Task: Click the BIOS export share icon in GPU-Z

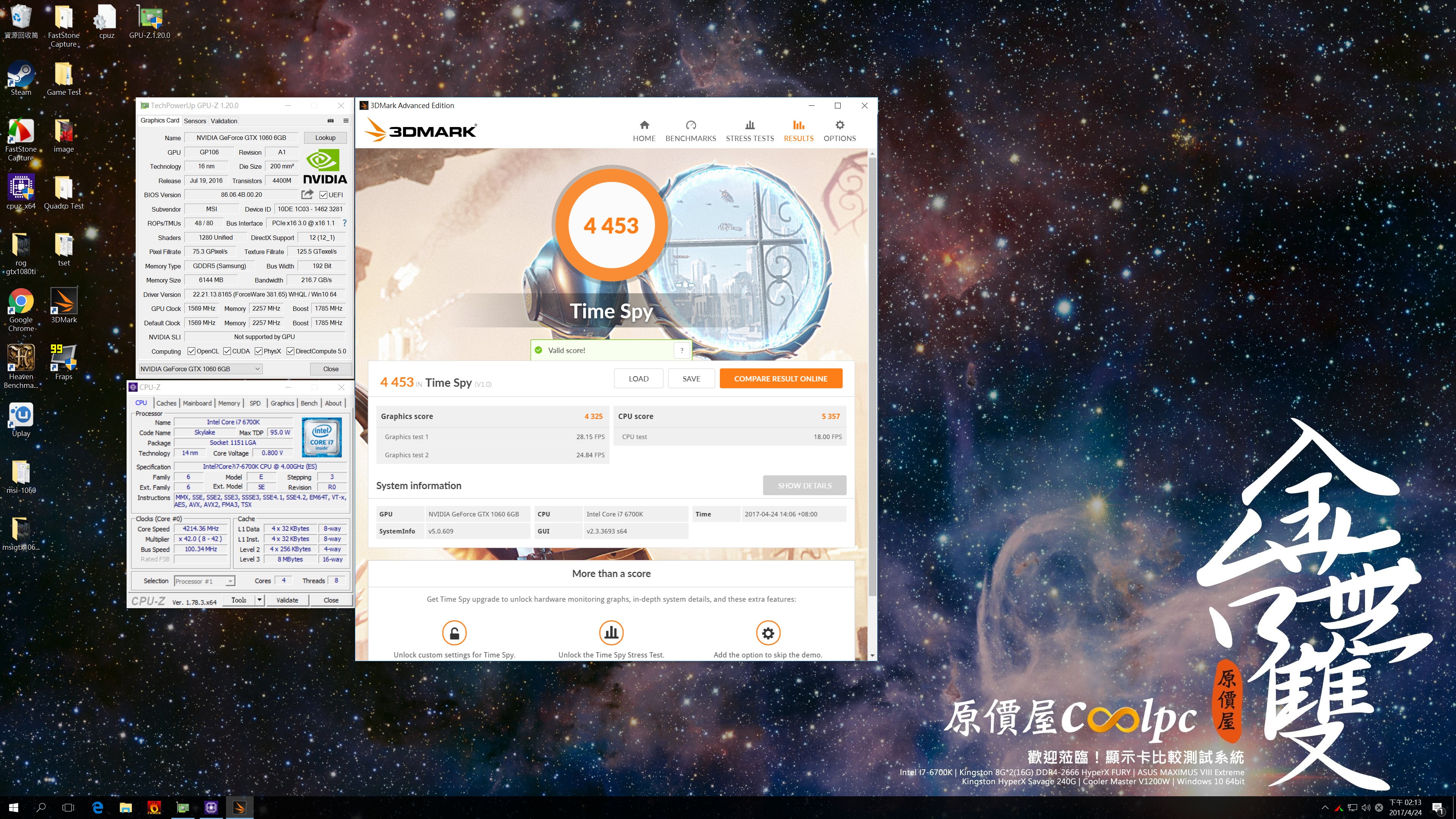Action: pyautogui.click(x=307, y=195)
